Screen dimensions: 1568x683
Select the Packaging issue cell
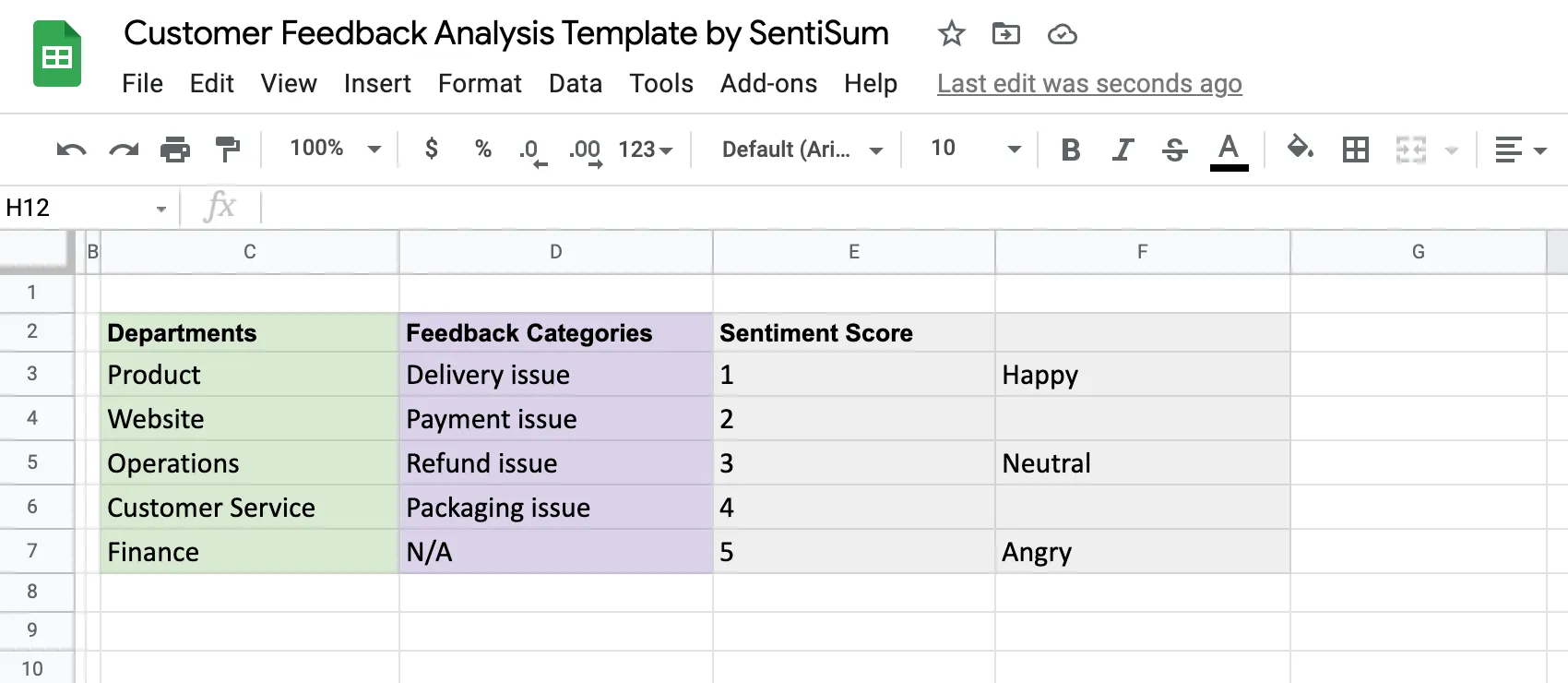(x=556, y=508)
